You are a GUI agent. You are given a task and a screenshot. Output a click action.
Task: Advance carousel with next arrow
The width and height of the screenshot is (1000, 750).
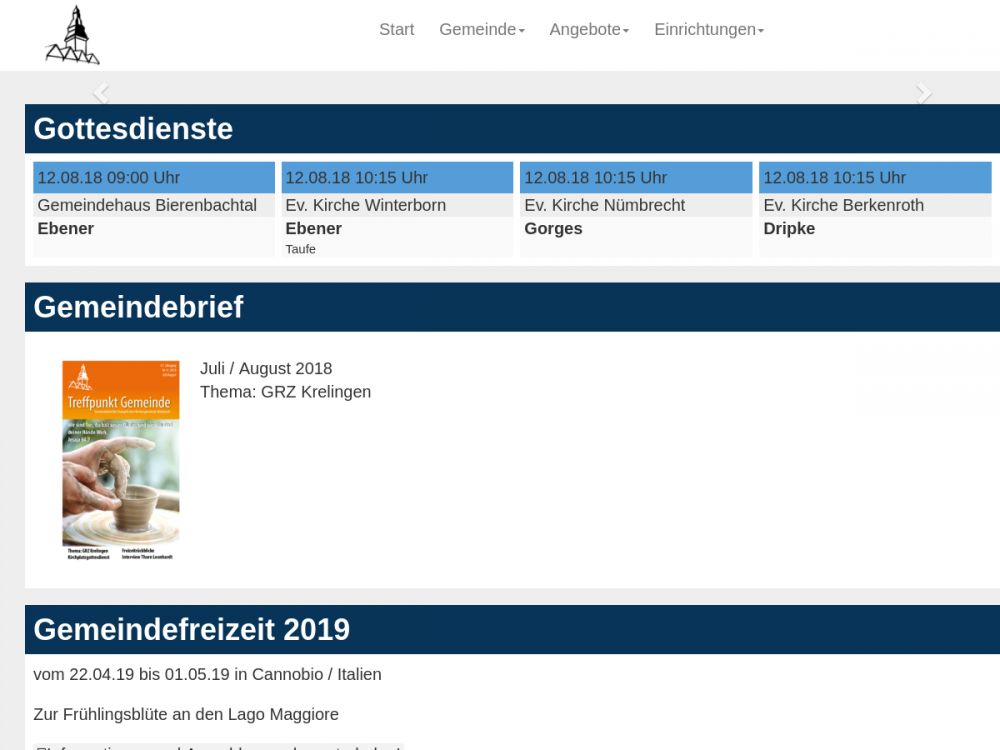[924, 93]
